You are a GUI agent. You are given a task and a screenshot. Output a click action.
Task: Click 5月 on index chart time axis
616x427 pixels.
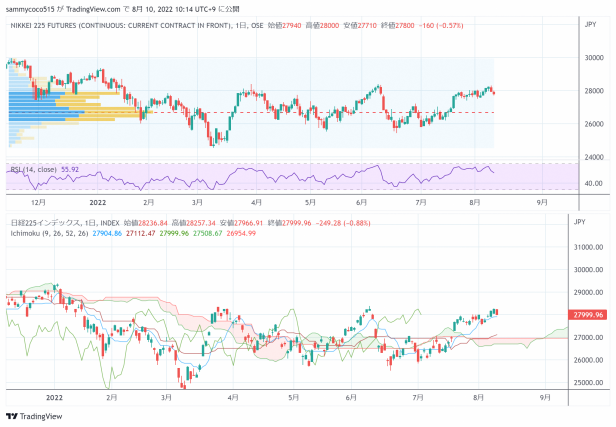click(x=293, y=398)
